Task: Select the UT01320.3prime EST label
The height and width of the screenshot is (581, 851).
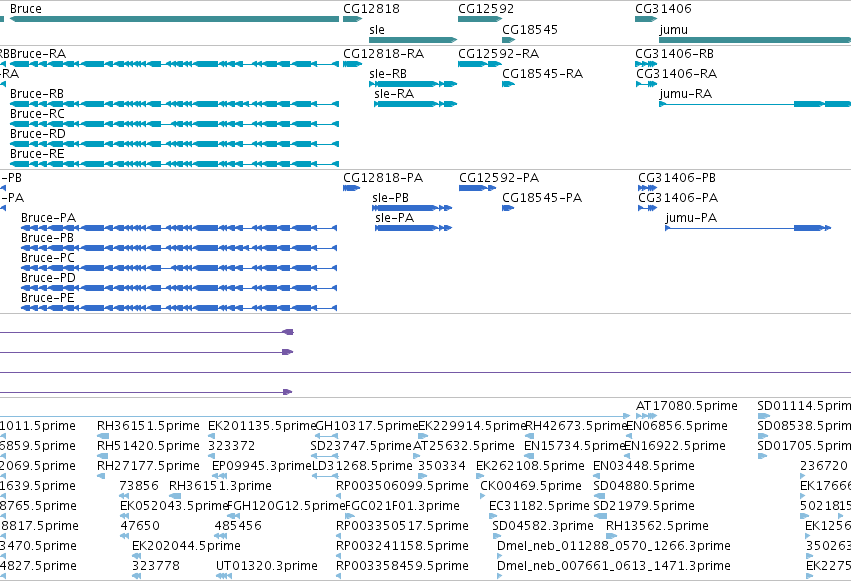Action: [266, 566]
